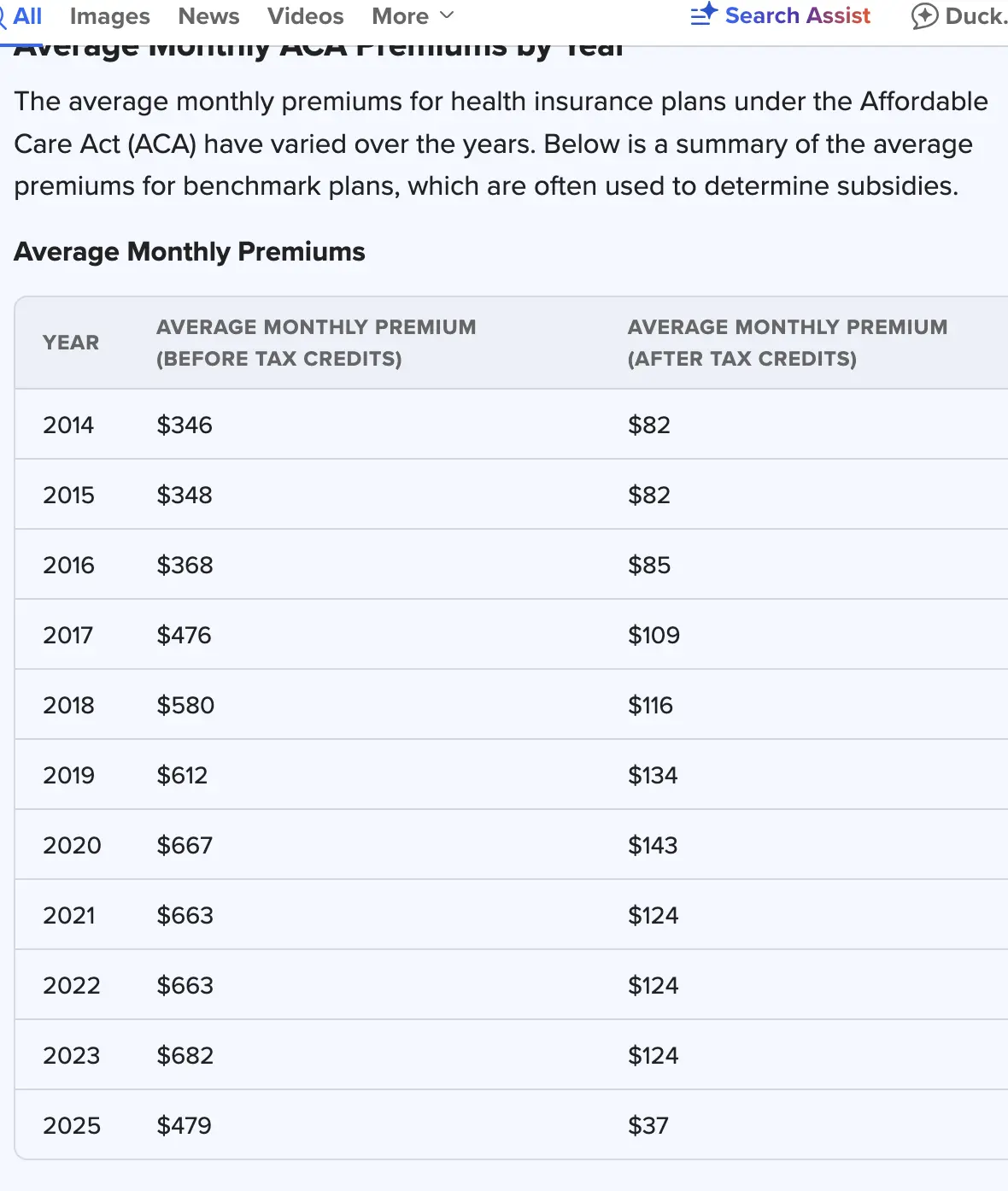Click the $580 premium value for 2018
Image resolution: width=1008 pixels, height=1191 pixels.
pos(185,705)
